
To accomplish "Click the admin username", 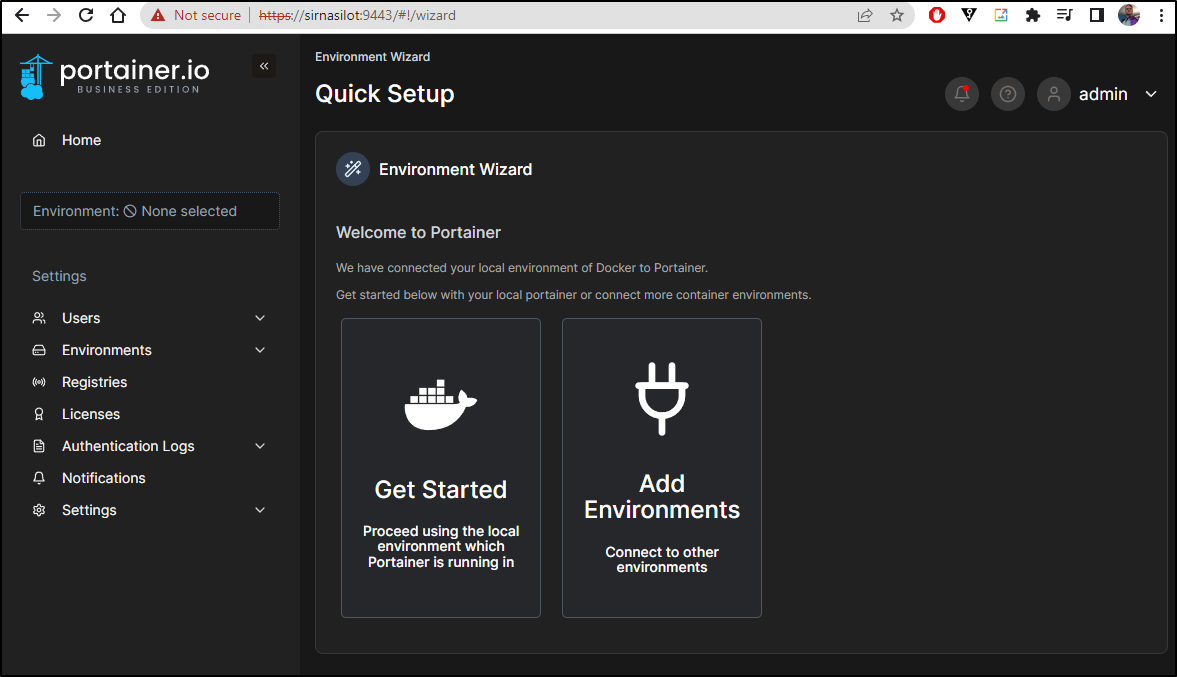I will point(1103,94).
